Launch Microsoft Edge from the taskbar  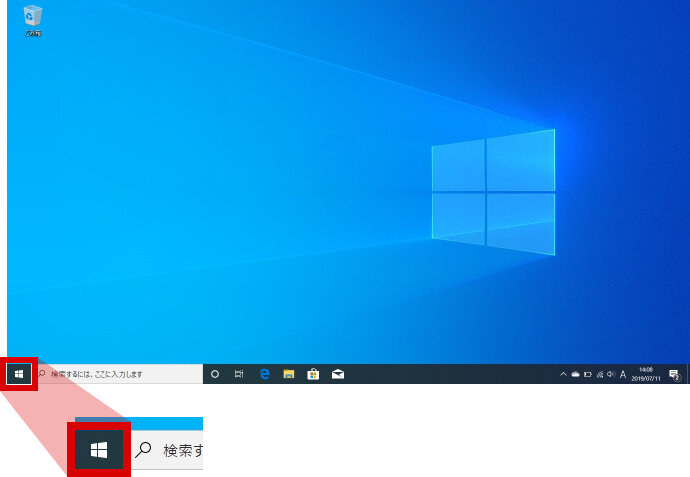click(x=264, y=374)
